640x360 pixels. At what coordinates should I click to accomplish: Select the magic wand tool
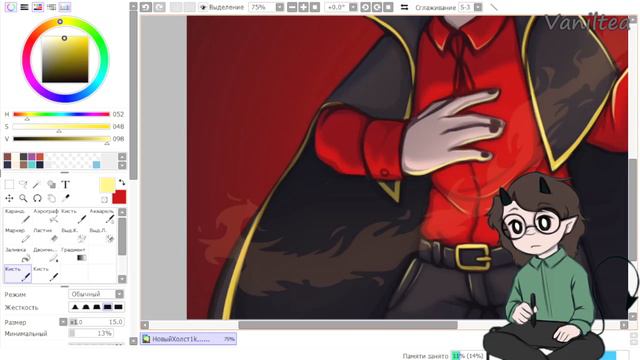coord(37,184)
